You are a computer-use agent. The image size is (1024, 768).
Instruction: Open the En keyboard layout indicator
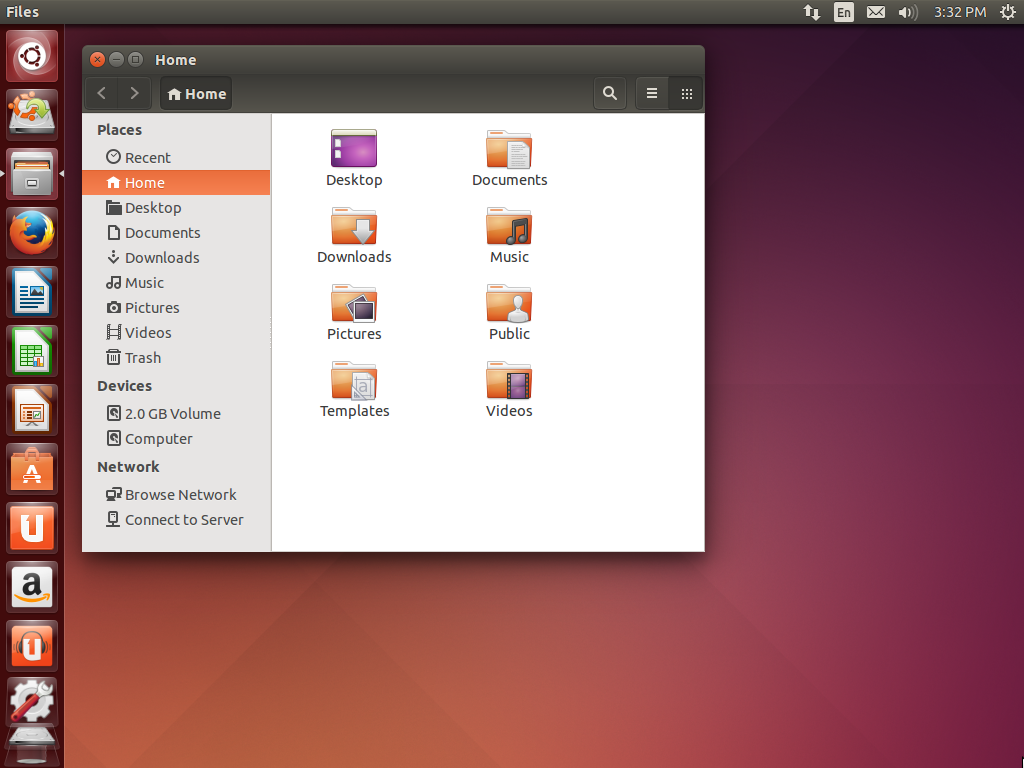844,12
